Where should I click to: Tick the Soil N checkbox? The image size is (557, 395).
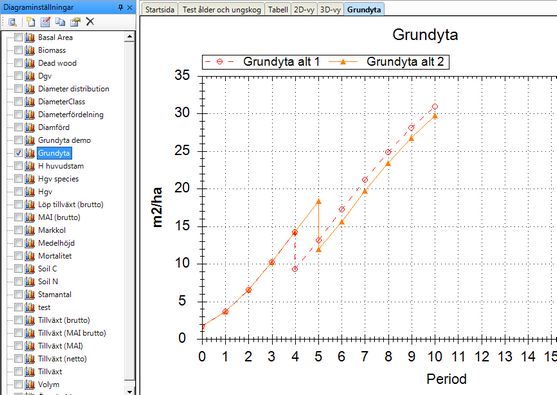18,282
